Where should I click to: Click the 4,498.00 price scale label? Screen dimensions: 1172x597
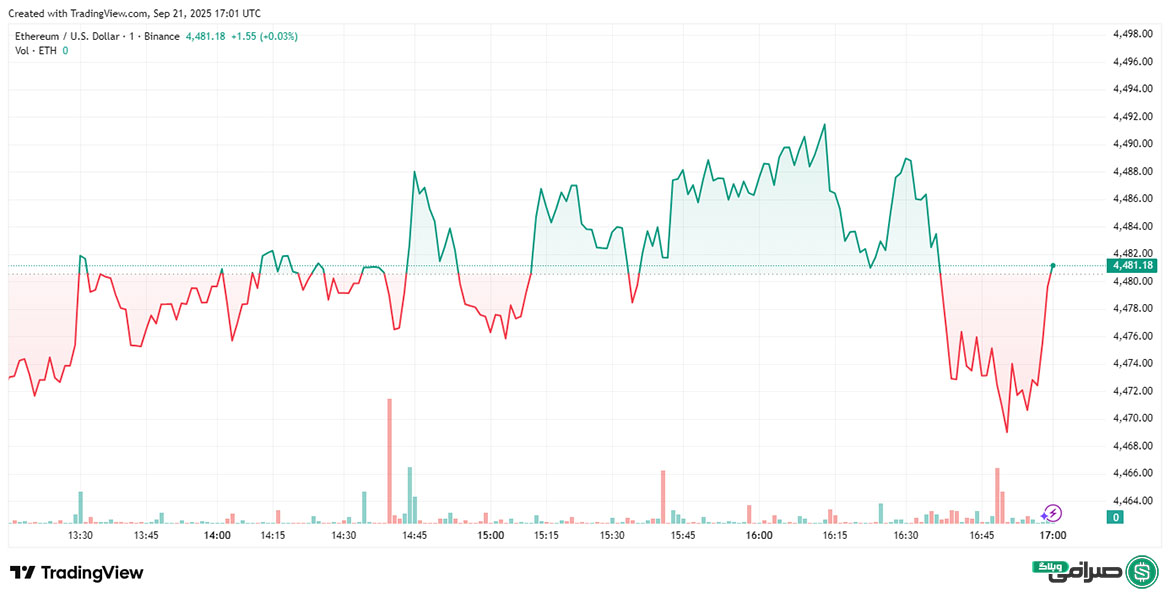tap(1133, 34)
